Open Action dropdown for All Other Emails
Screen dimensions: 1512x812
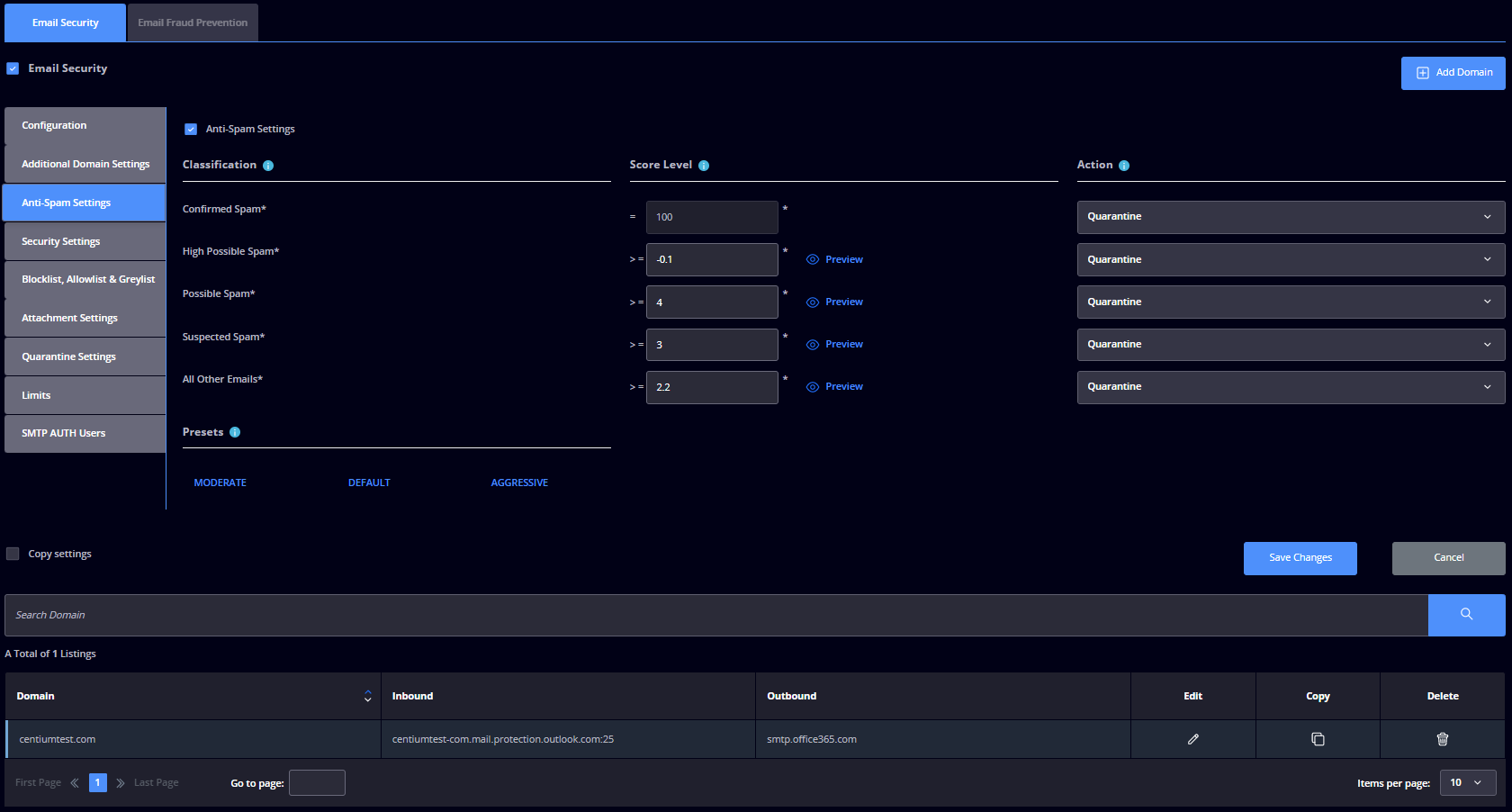(x=1291, y=387)
